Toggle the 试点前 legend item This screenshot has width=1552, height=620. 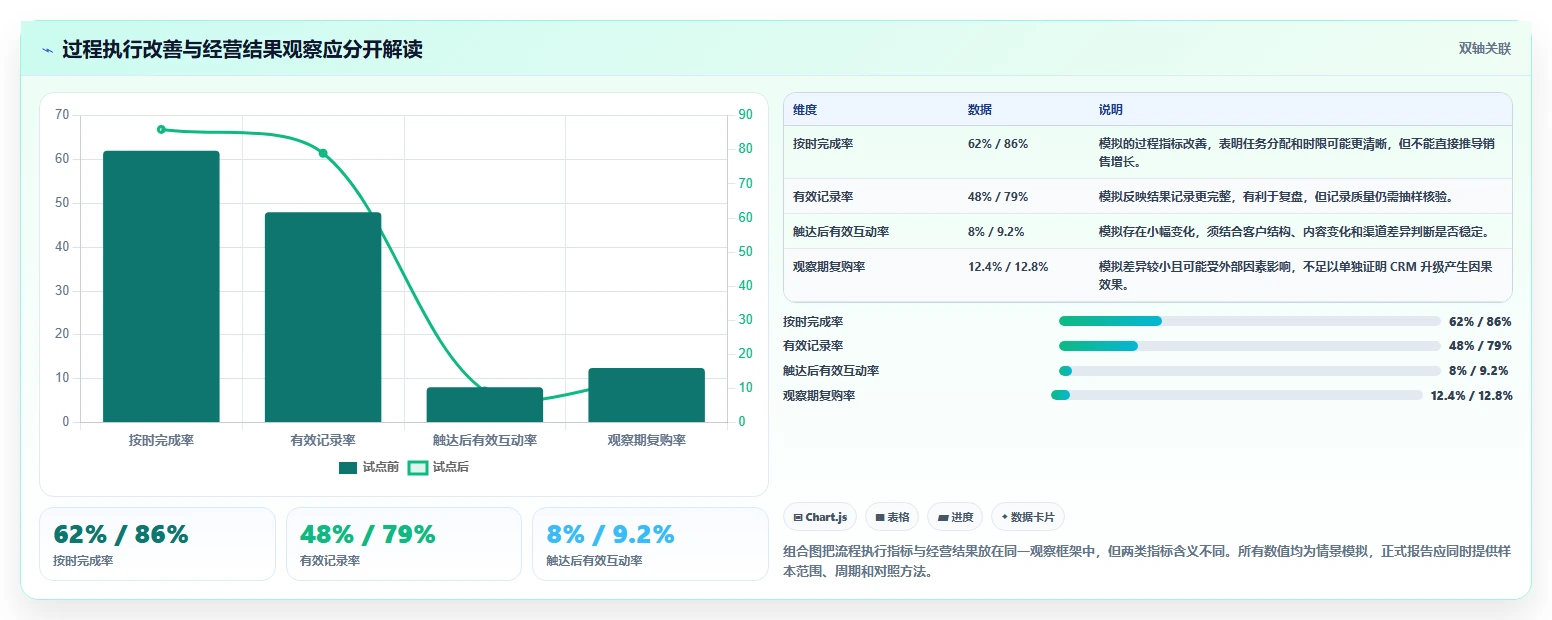[x=369, y=467]
